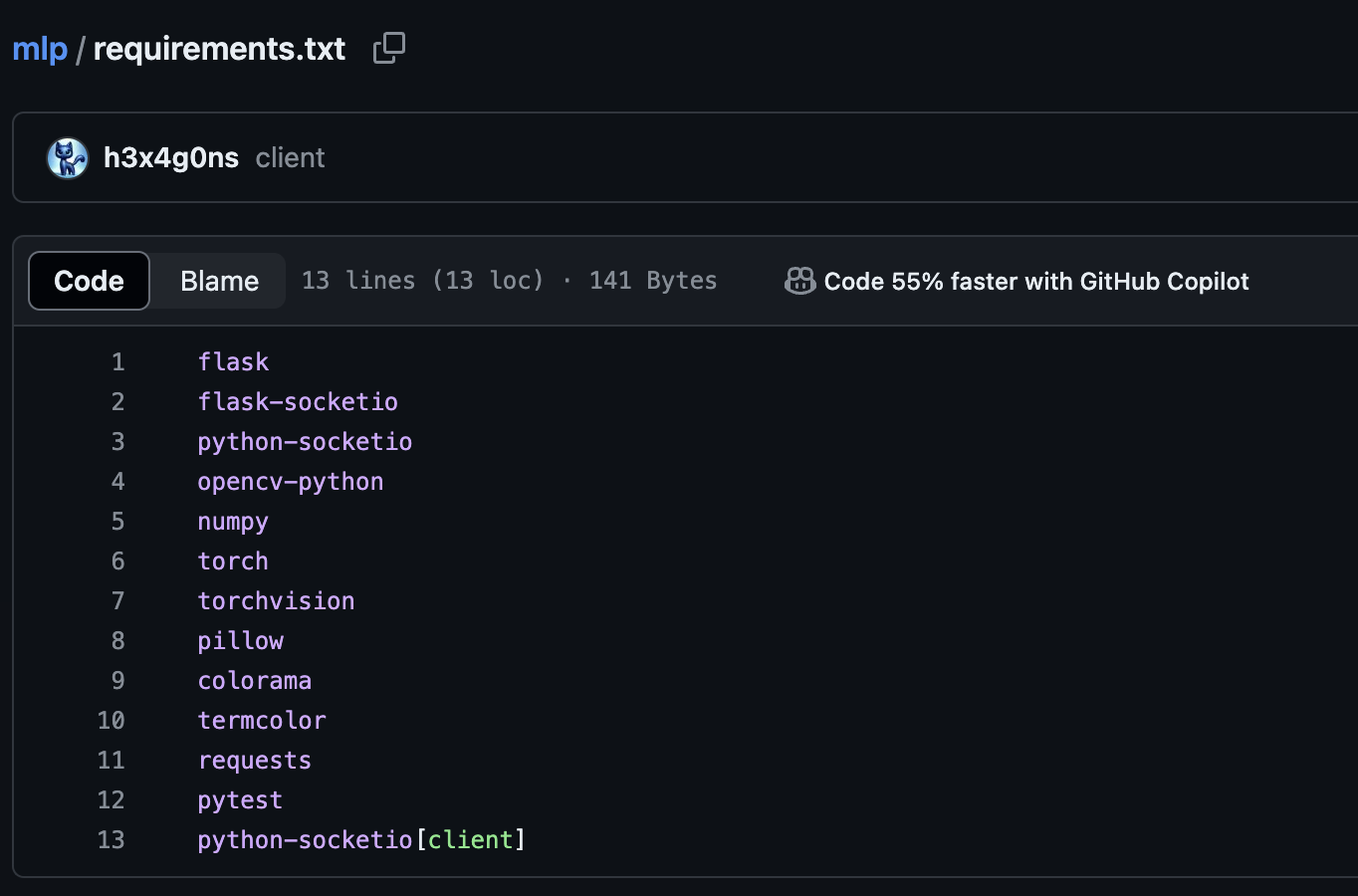Open the 'client' commit message link
Screen dimensions: 1358x896
tap(290, 158)
